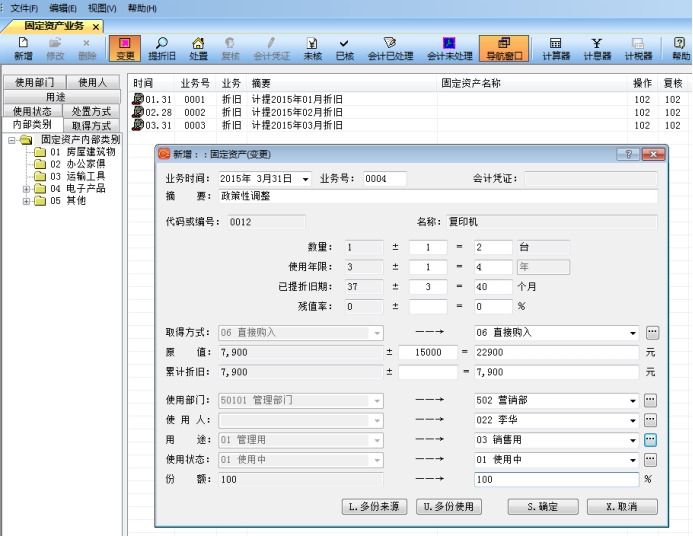Click the 业务号 field showing 0004

coord(385,179)
